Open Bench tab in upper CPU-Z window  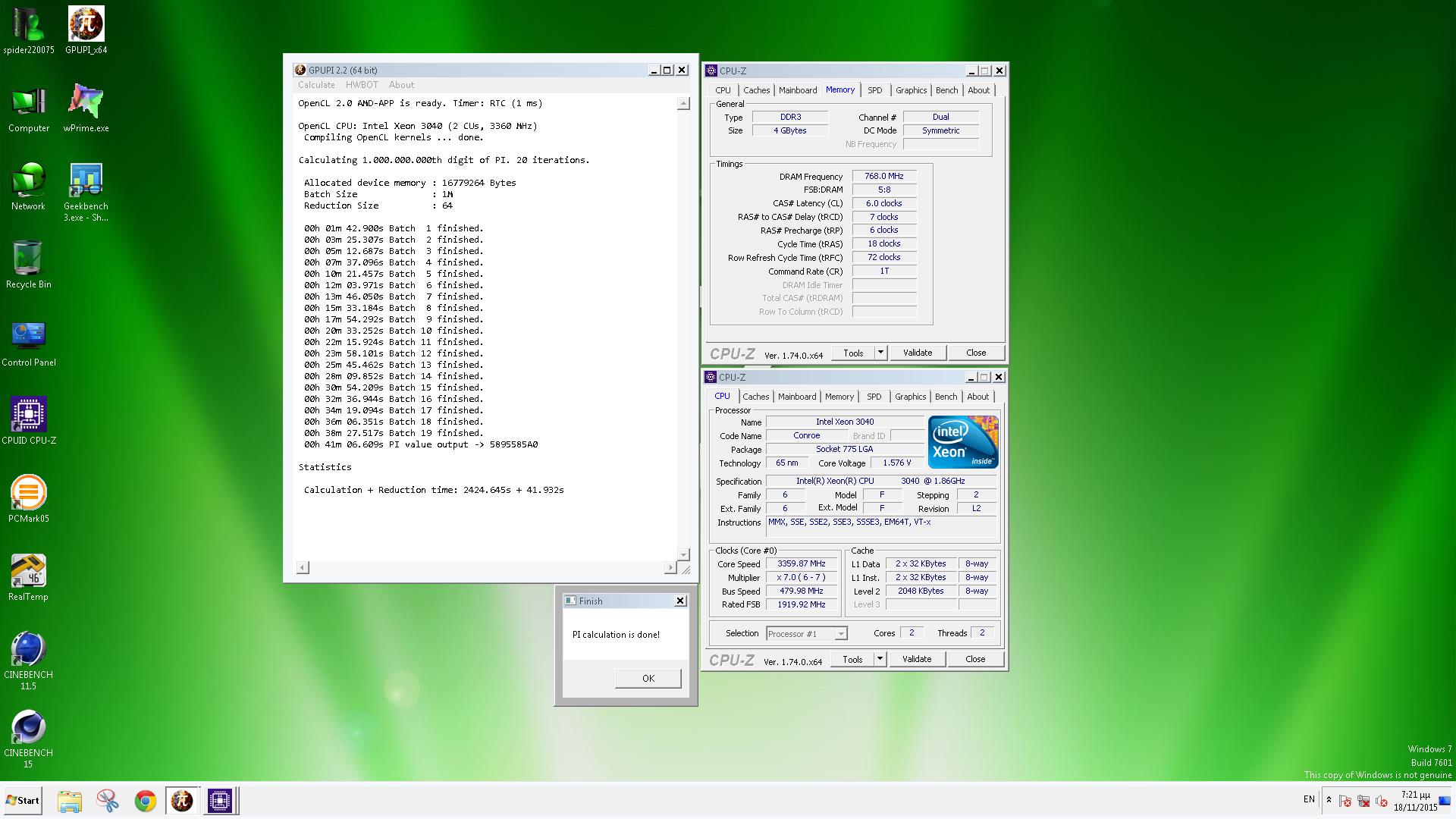tap(946, 90)
